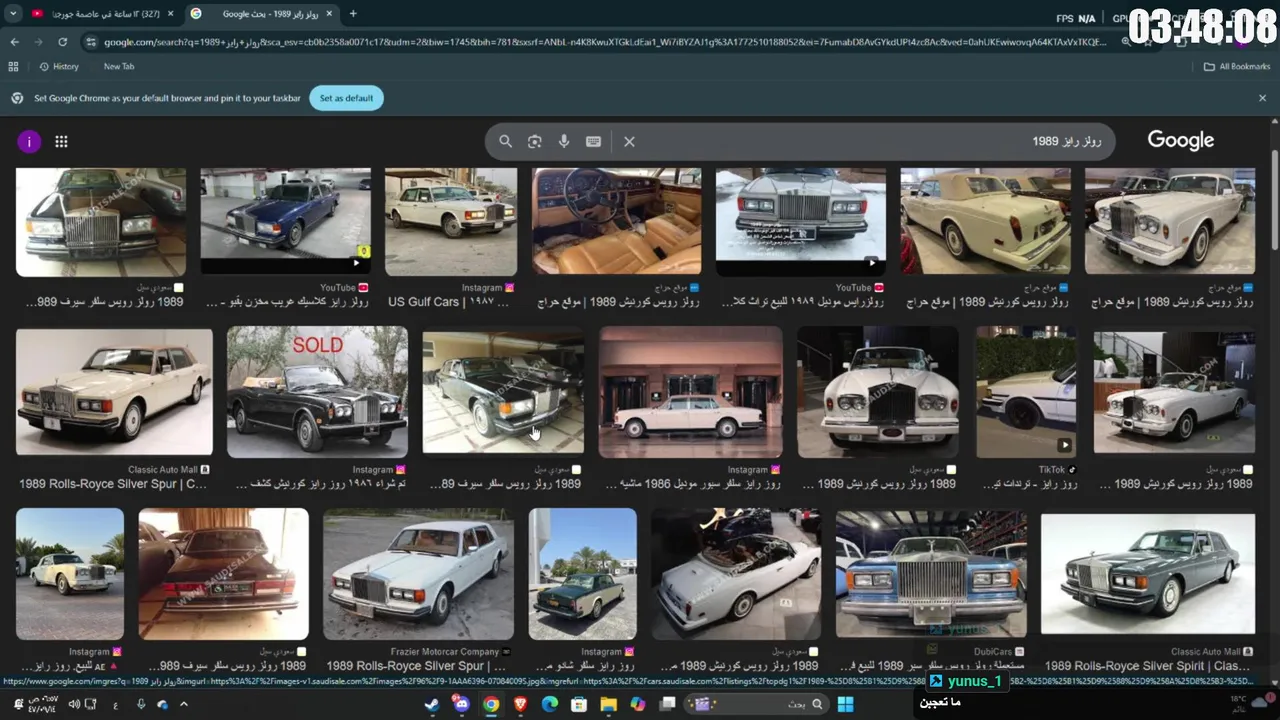The width and height of the screenshot is (1280, 720).
Task: Open the Google account avatar
Action: tap(29, 142)
